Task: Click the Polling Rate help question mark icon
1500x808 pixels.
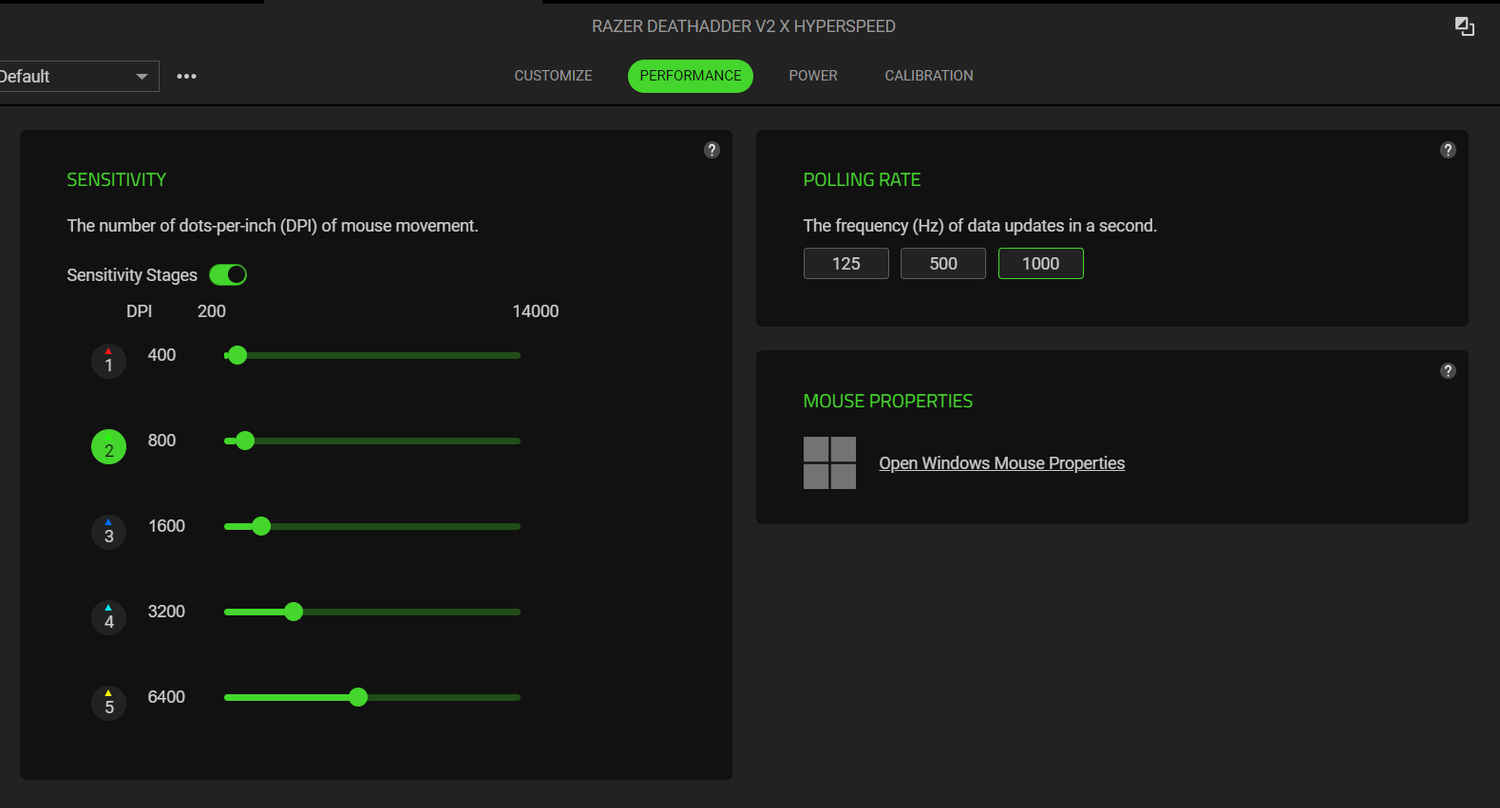Action: (x=1448, y=150)
